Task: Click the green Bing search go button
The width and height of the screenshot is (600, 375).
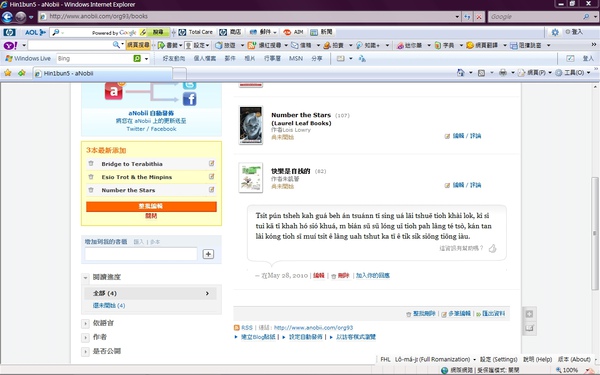Action: tap(137, 59)
